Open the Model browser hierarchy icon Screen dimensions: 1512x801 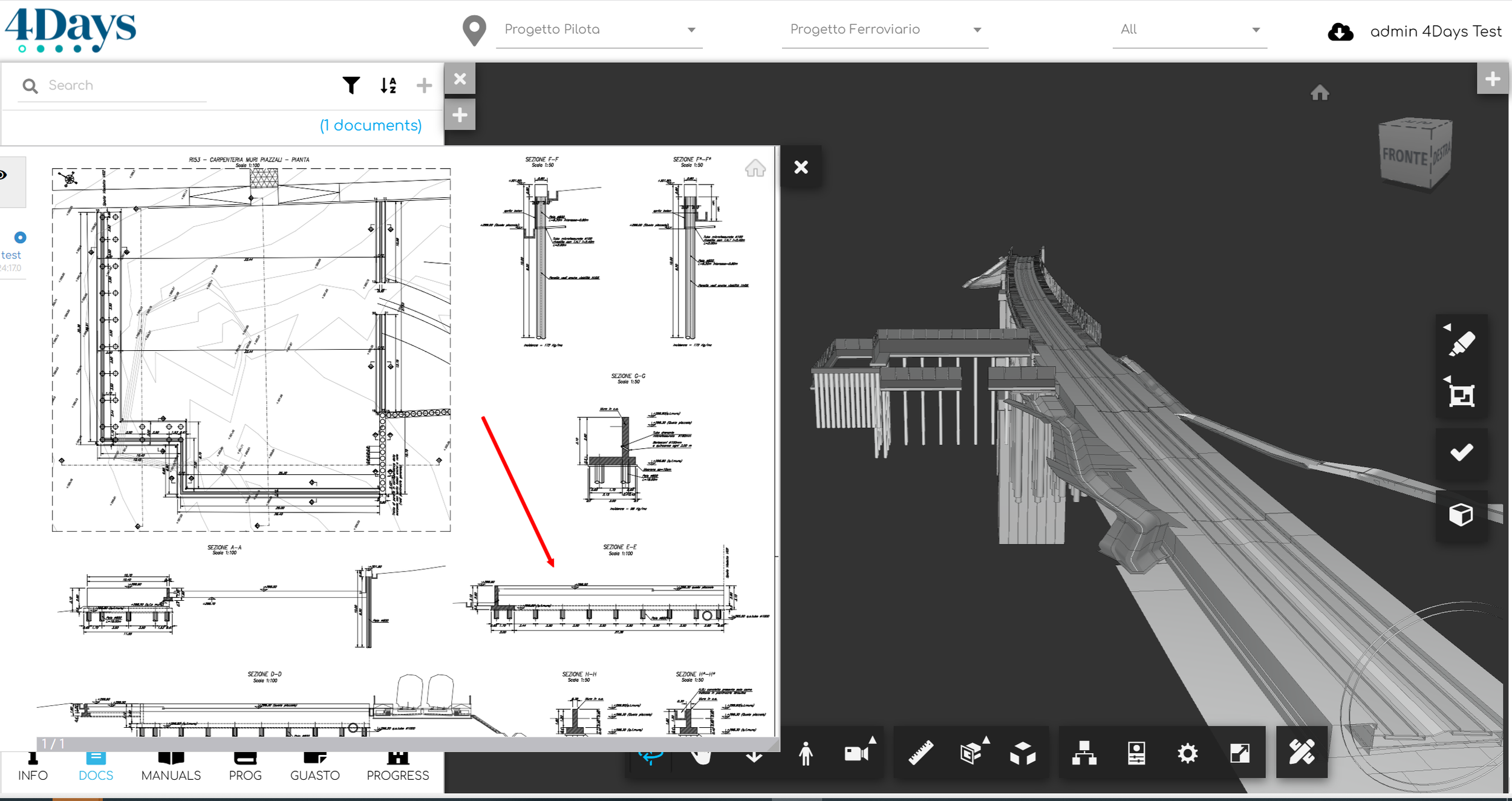click(x=1084, y=753)
